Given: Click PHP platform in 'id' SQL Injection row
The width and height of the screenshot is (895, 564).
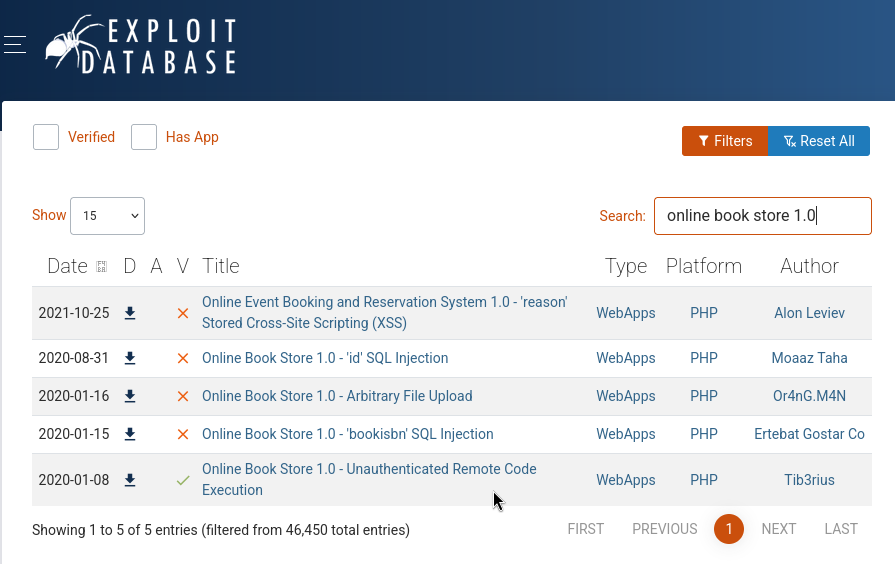Looking at the screenshot, I should (x=704, y=358).
